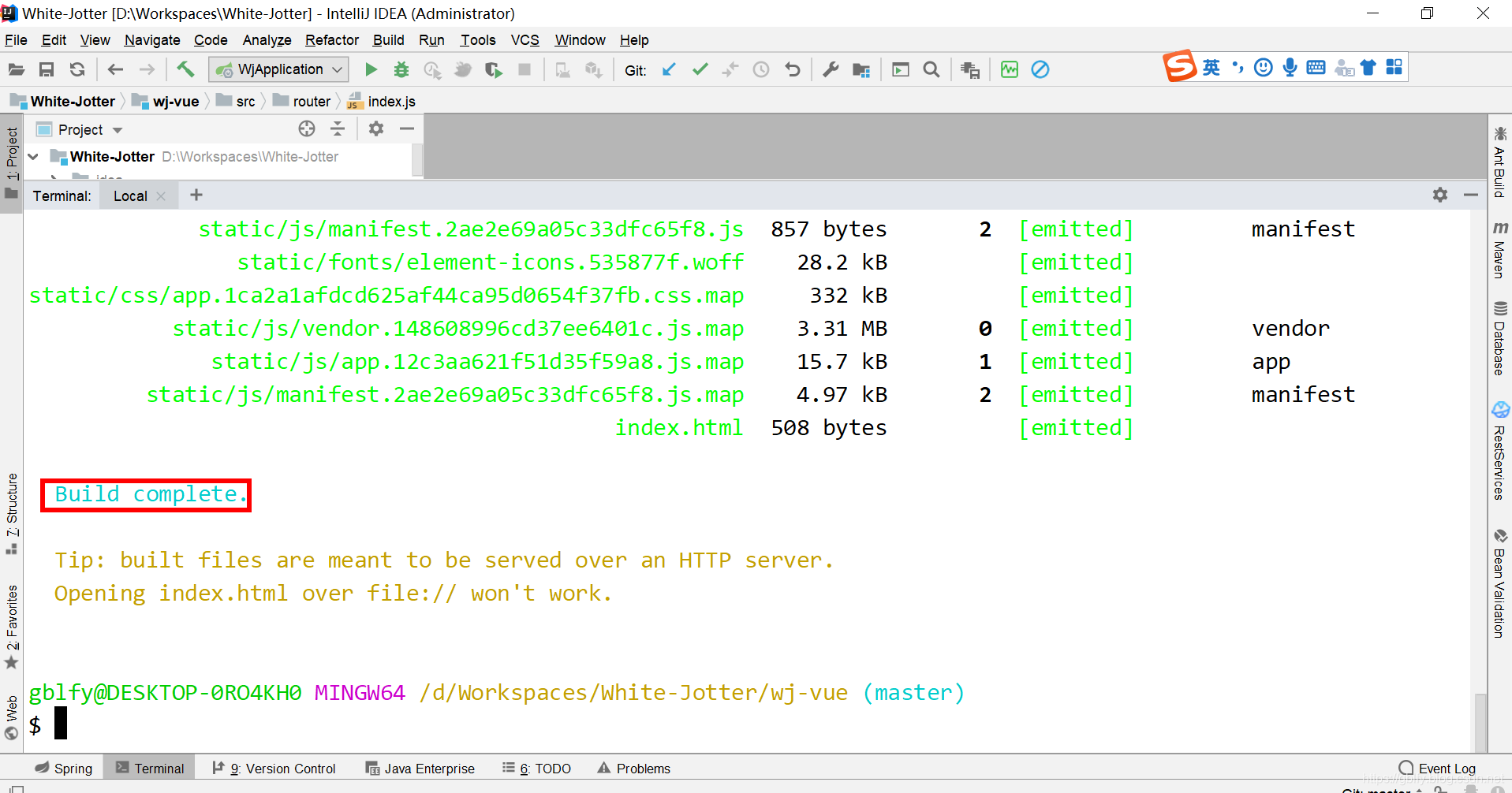This screenshot has height=793, width=1512.
Task: Toggle the Bean Validation side panel
Action: [1499, 583]
